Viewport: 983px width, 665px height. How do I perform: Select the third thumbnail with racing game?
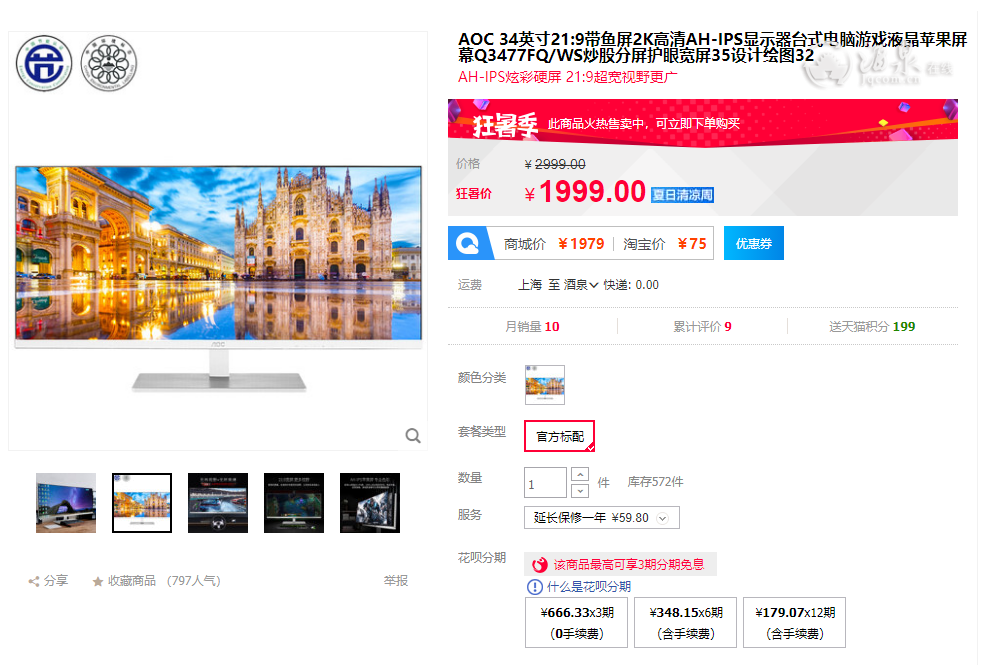click(218, 503)
